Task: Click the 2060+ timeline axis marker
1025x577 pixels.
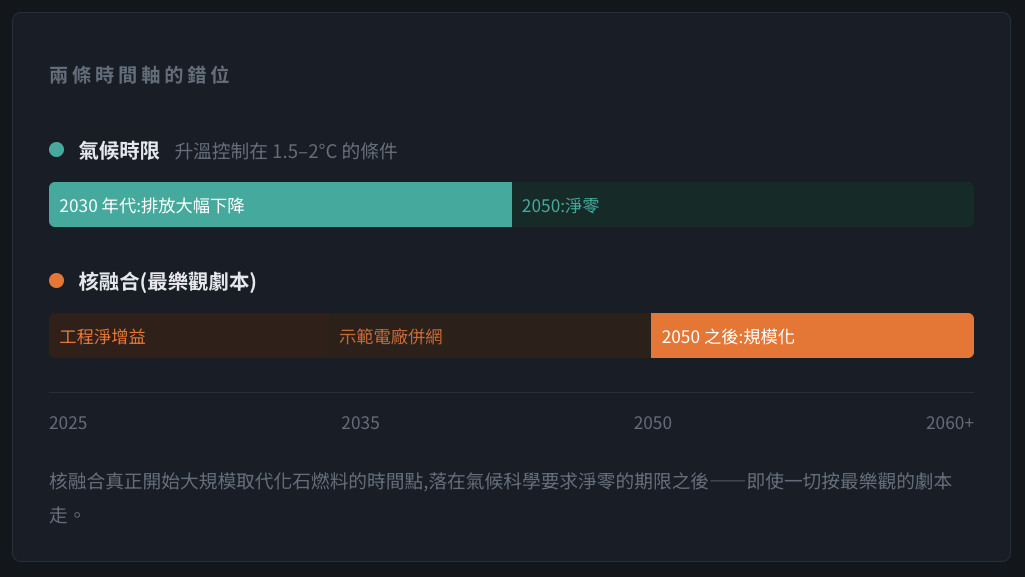Action: 950,423
